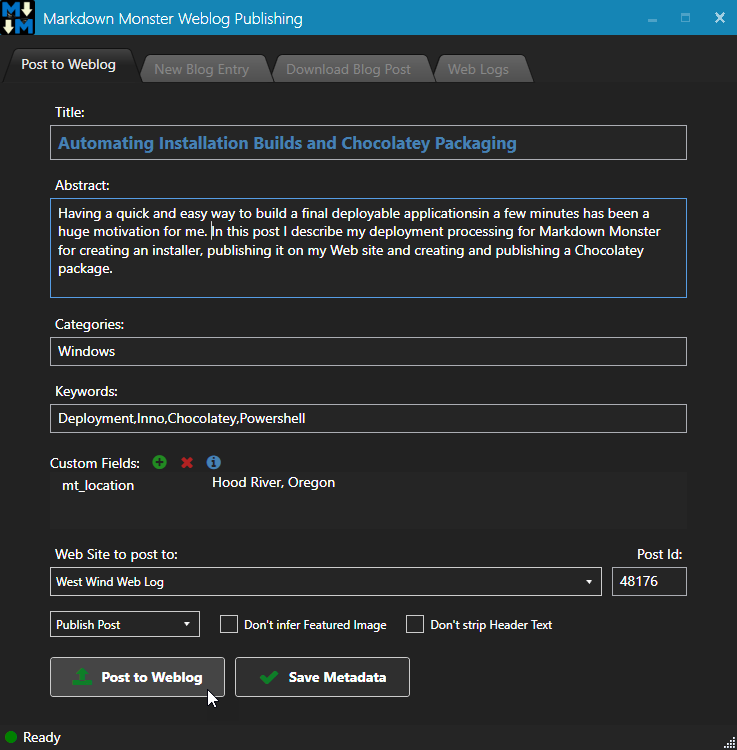Open the Publish Post dropdown

pos(125,624)
